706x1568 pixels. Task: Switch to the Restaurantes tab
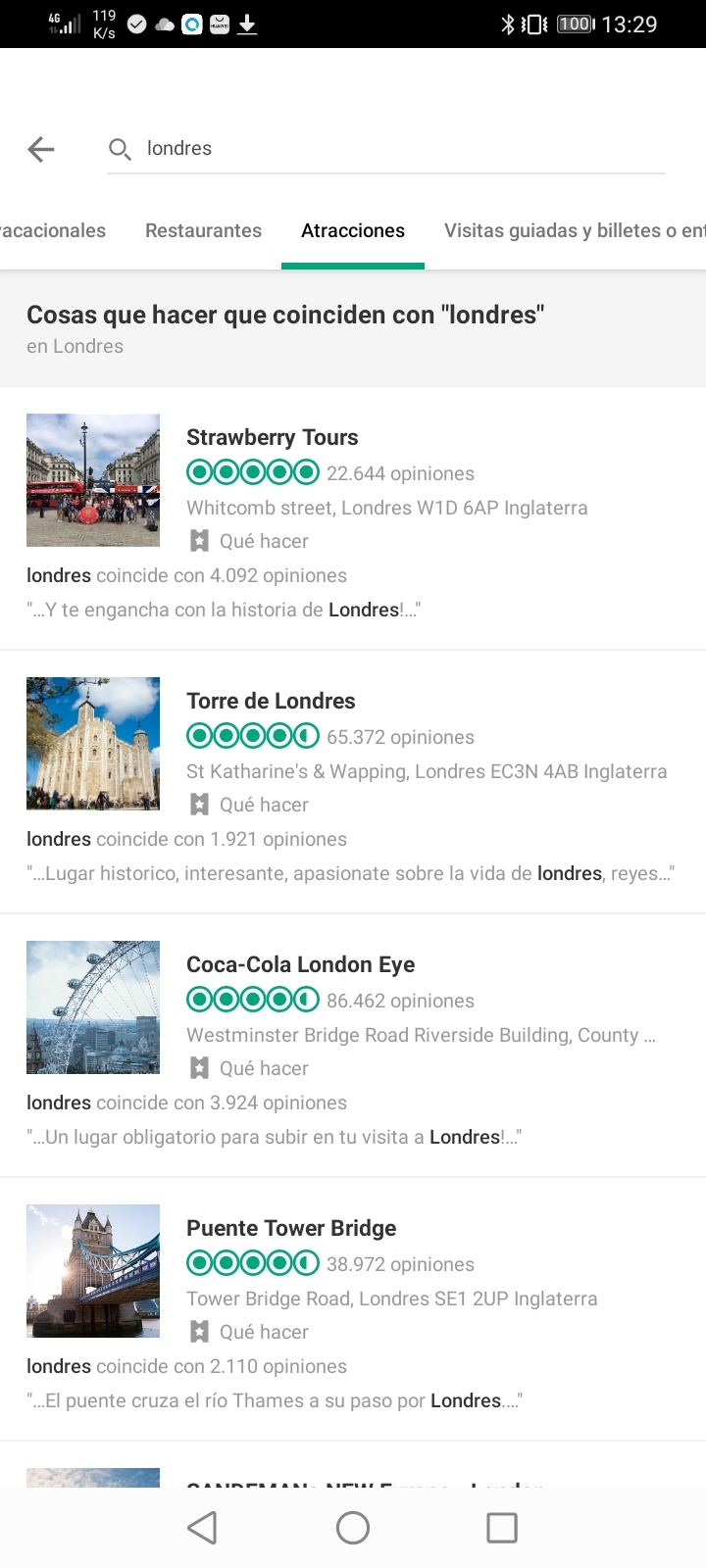click(203, 230)
